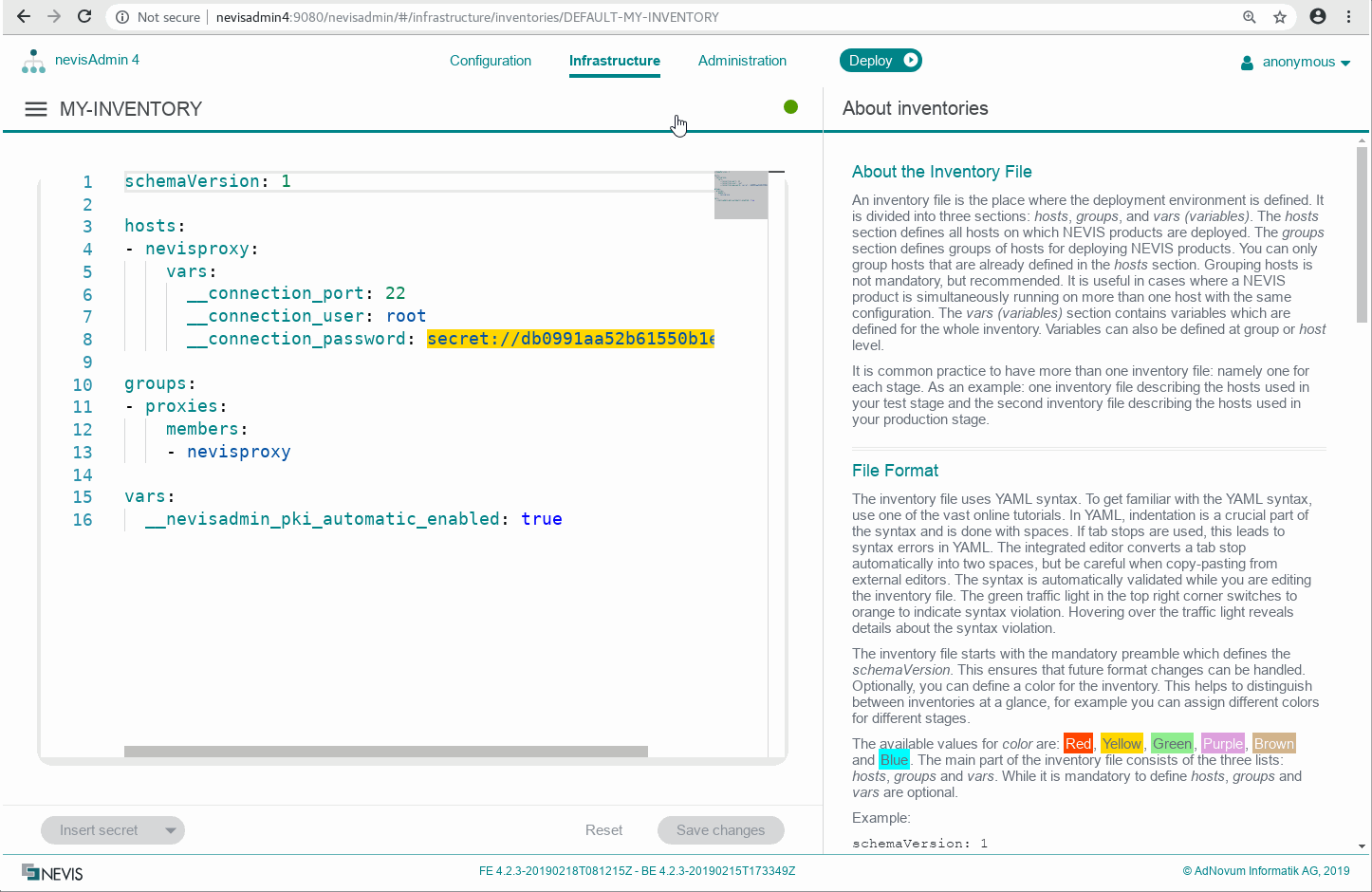Click the AdNovum Informatik AG copyright text

[1266, 871]
